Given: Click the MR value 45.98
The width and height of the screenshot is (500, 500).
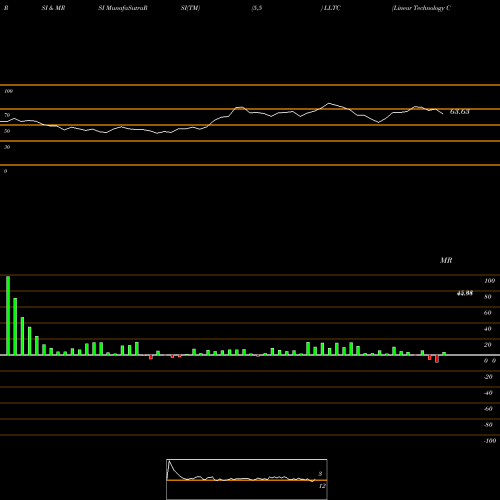Looking at the screenshot, I should coord(464,293).
